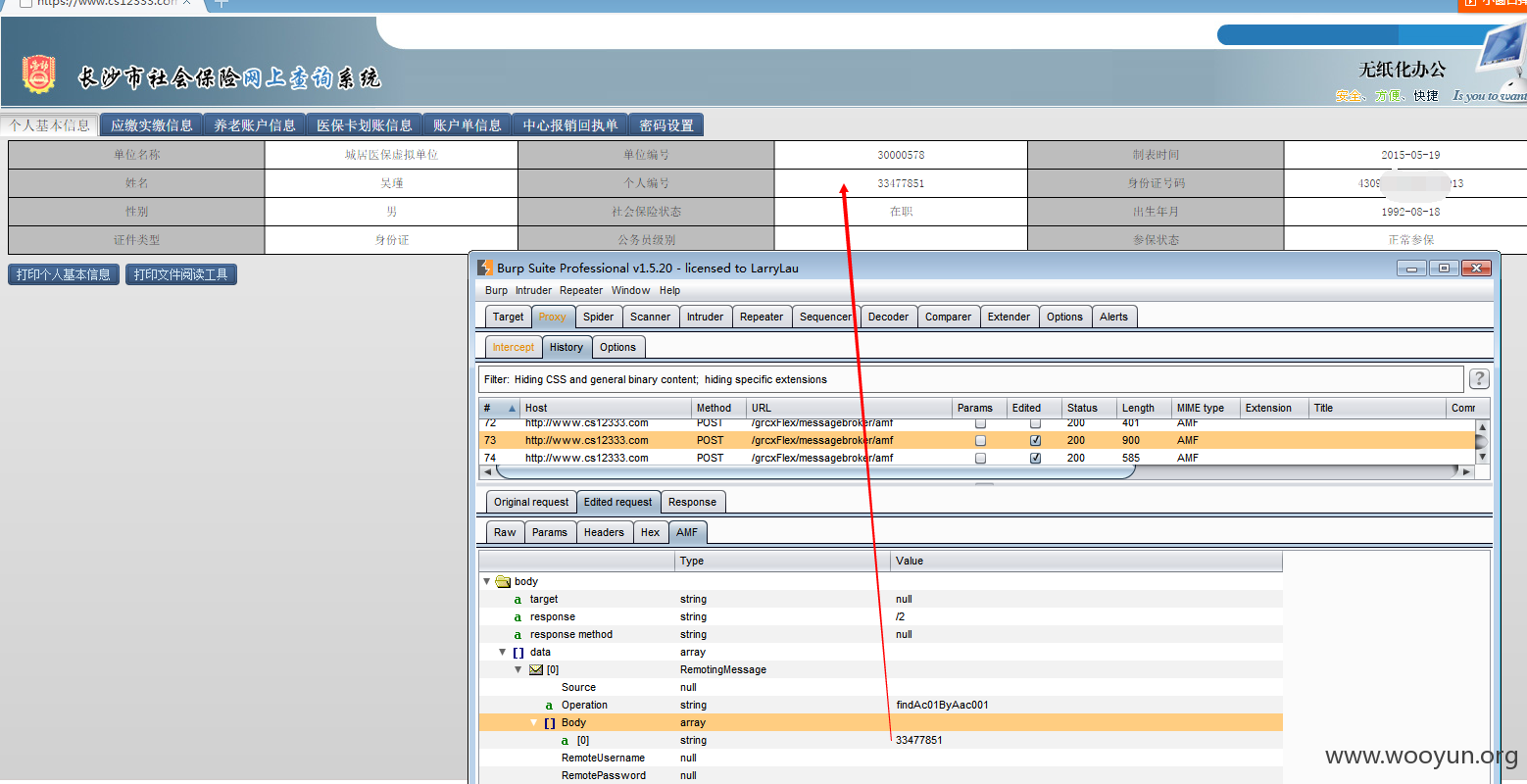Open the 养老账户信息 page tab
This screenshot has height=784, width=1527.
(x=255, y=125)
